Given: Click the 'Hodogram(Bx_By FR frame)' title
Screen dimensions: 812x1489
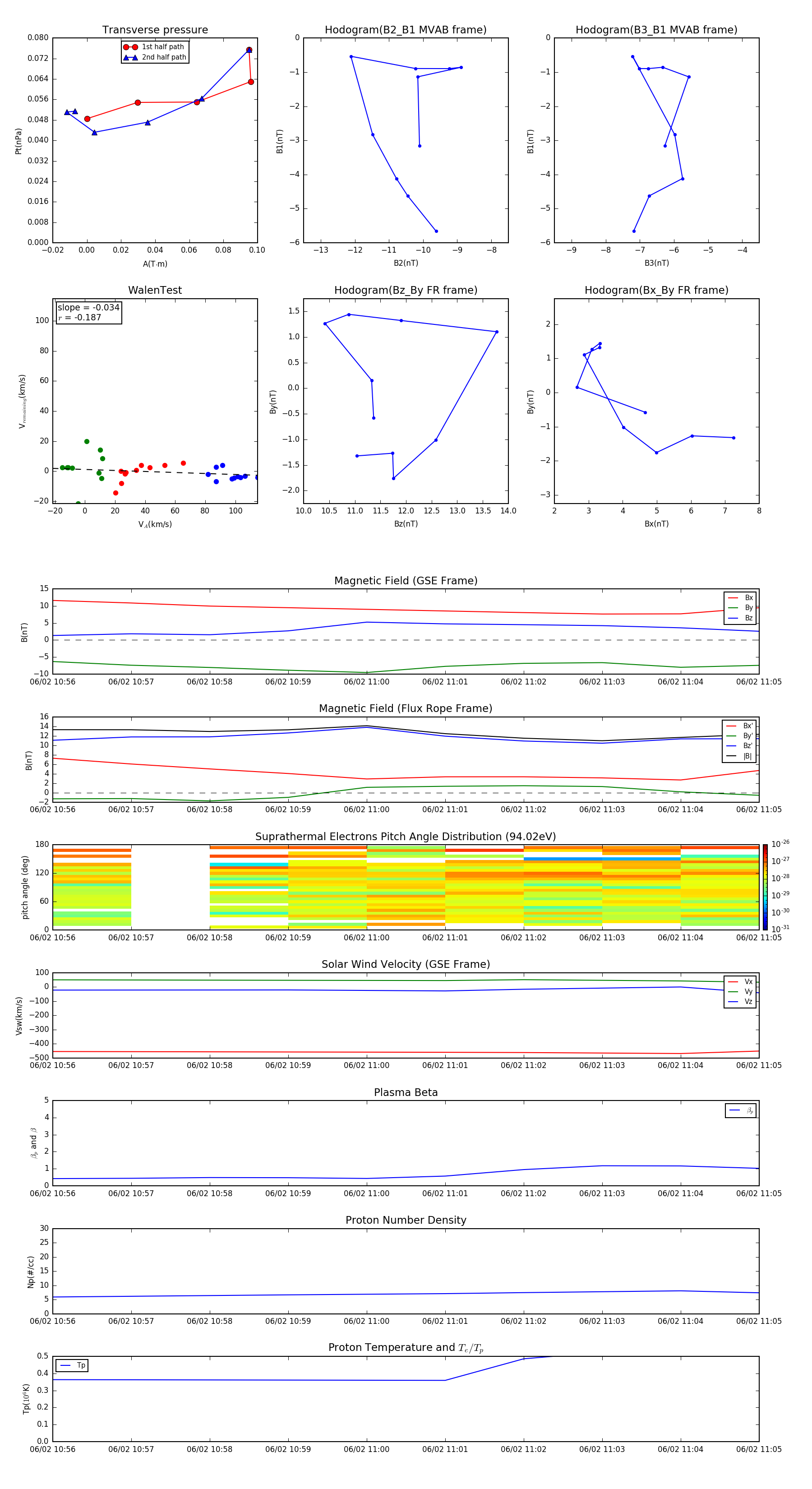Looking at the screenshot, I should 656,290.
